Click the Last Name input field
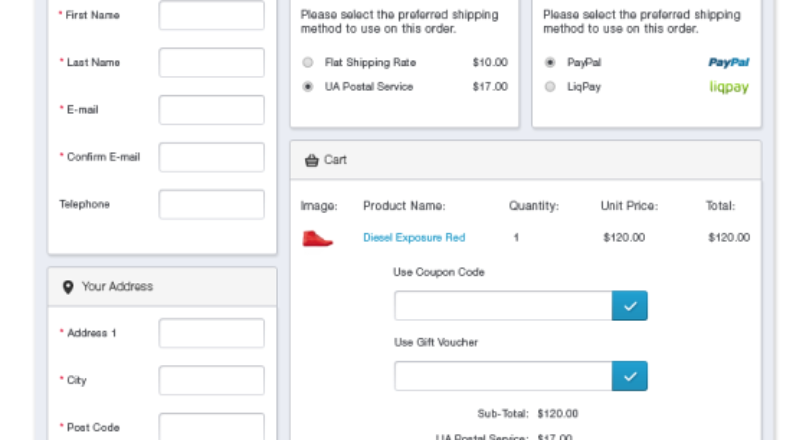The height and width of the screenshot is (440, 806). [x=211, y=62]
